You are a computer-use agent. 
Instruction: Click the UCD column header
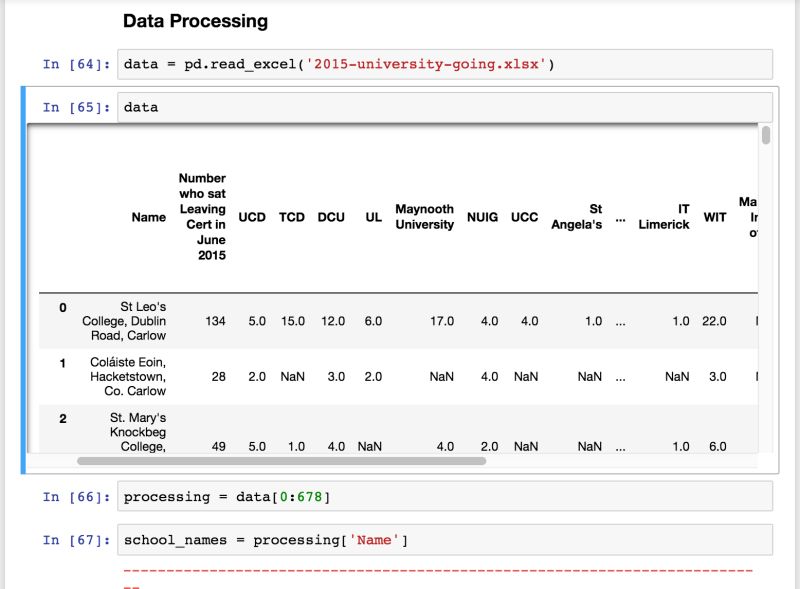pos(250,217)
